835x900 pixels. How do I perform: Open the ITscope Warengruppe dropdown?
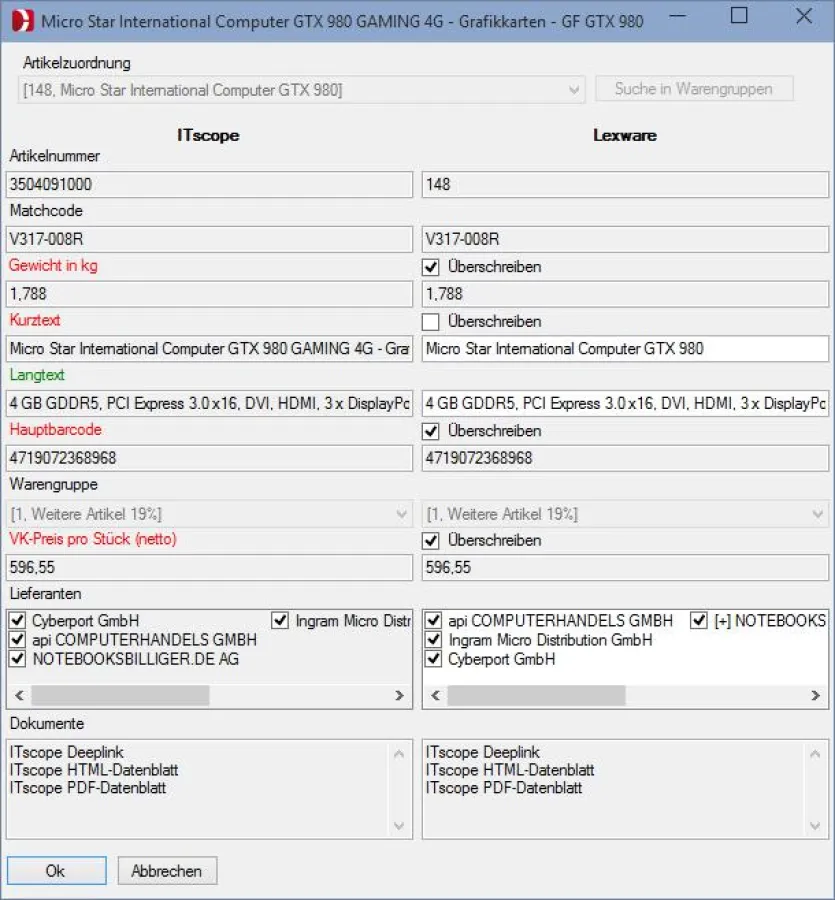tap(398, 512)
